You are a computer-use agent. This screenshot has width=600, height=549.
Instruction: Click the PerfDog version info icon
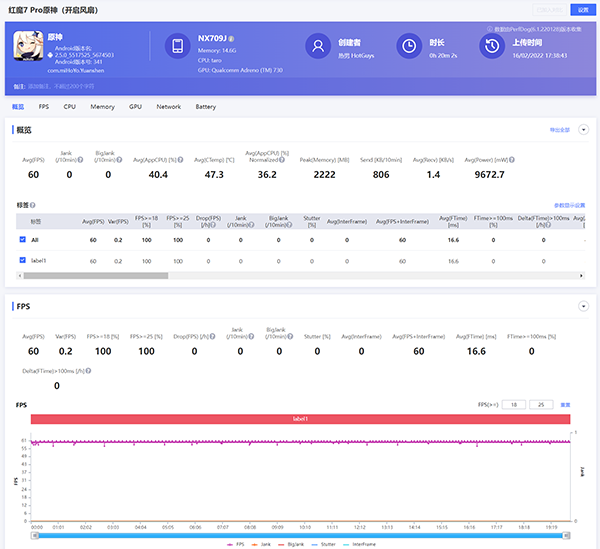click(489, 29)
